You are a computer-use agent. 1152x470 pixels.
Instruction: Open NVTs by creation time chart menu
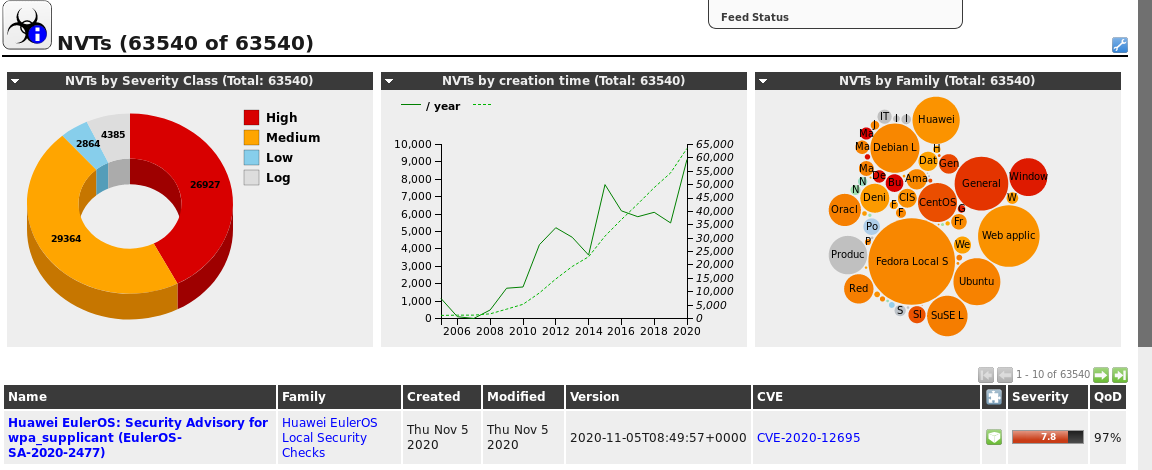tap(389, 81)
